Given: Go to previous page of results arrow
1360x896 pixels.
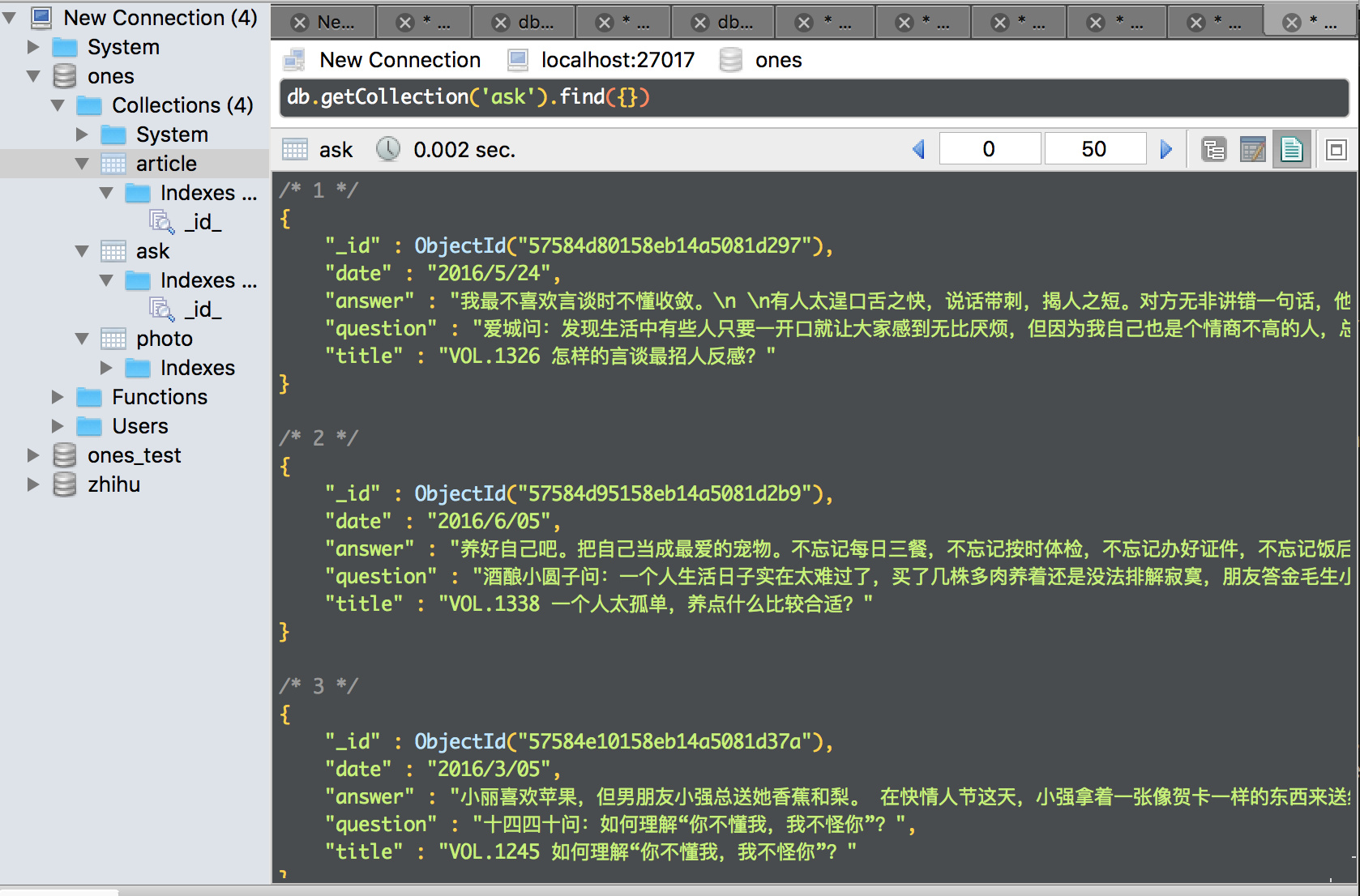Looking at the screenshot, I should (918, 150).
